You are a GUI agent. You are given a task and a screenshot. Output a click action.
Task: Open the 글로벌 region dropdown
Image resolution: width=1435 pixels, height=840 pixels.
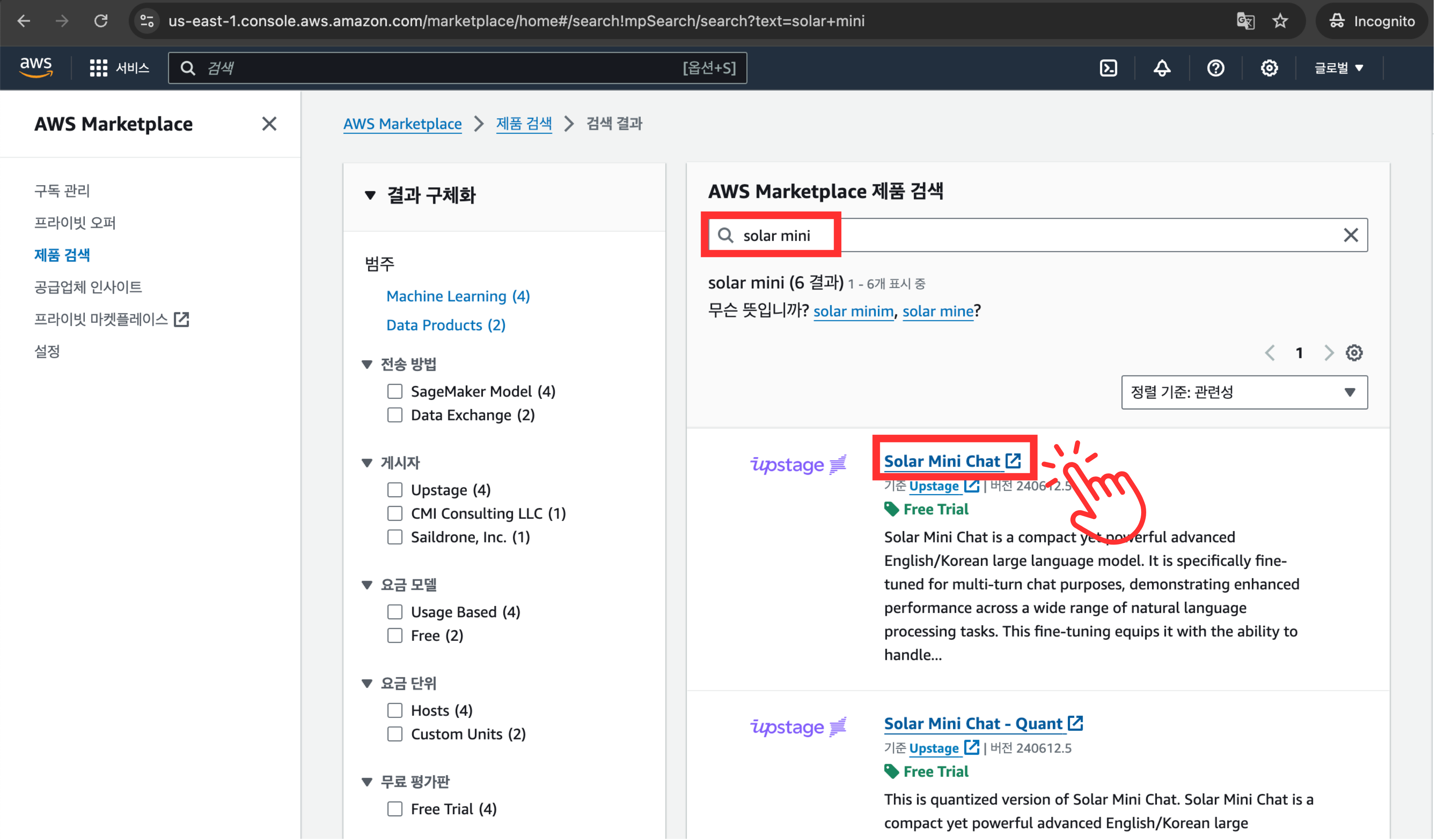pyautogui.click(x=1339, y=68)
